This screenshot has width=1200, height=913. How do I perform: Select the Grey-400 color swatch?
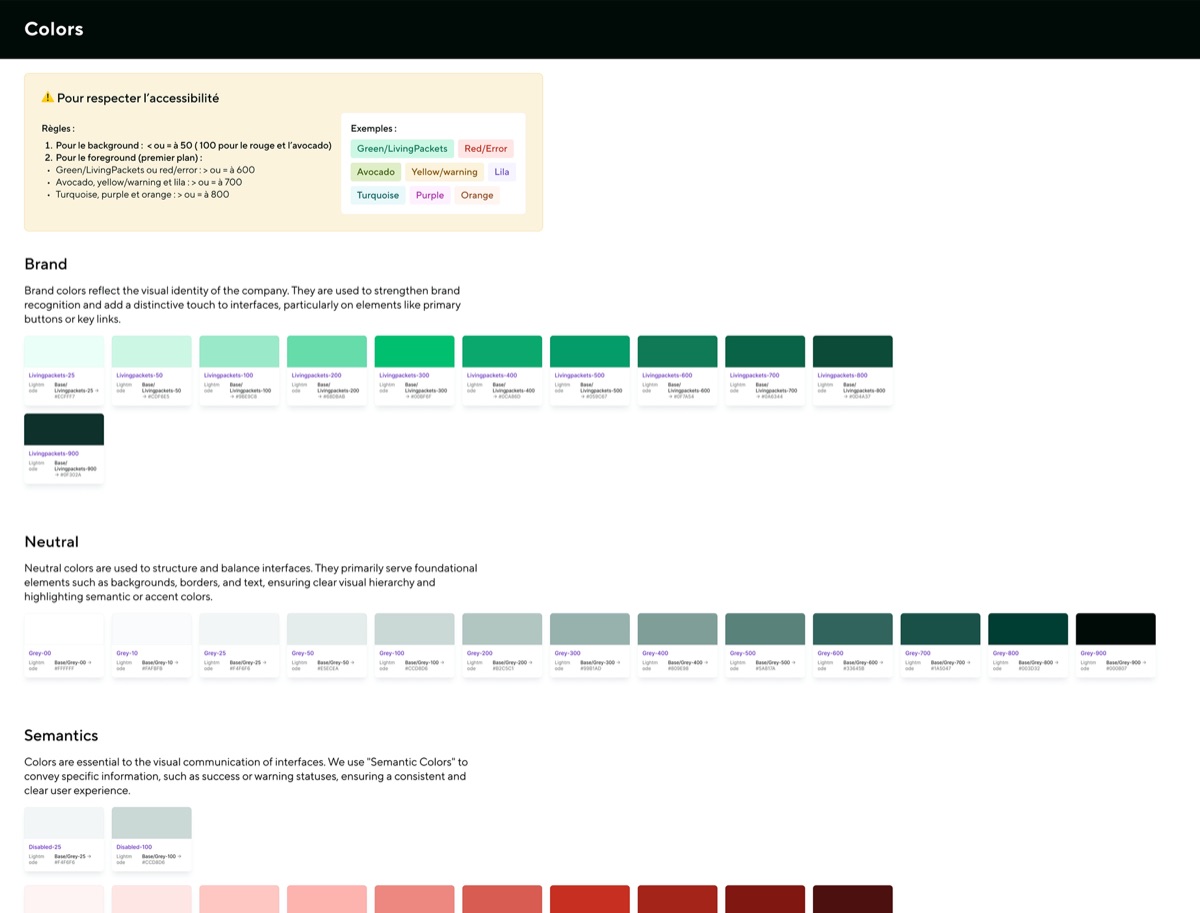click(678, 629)
